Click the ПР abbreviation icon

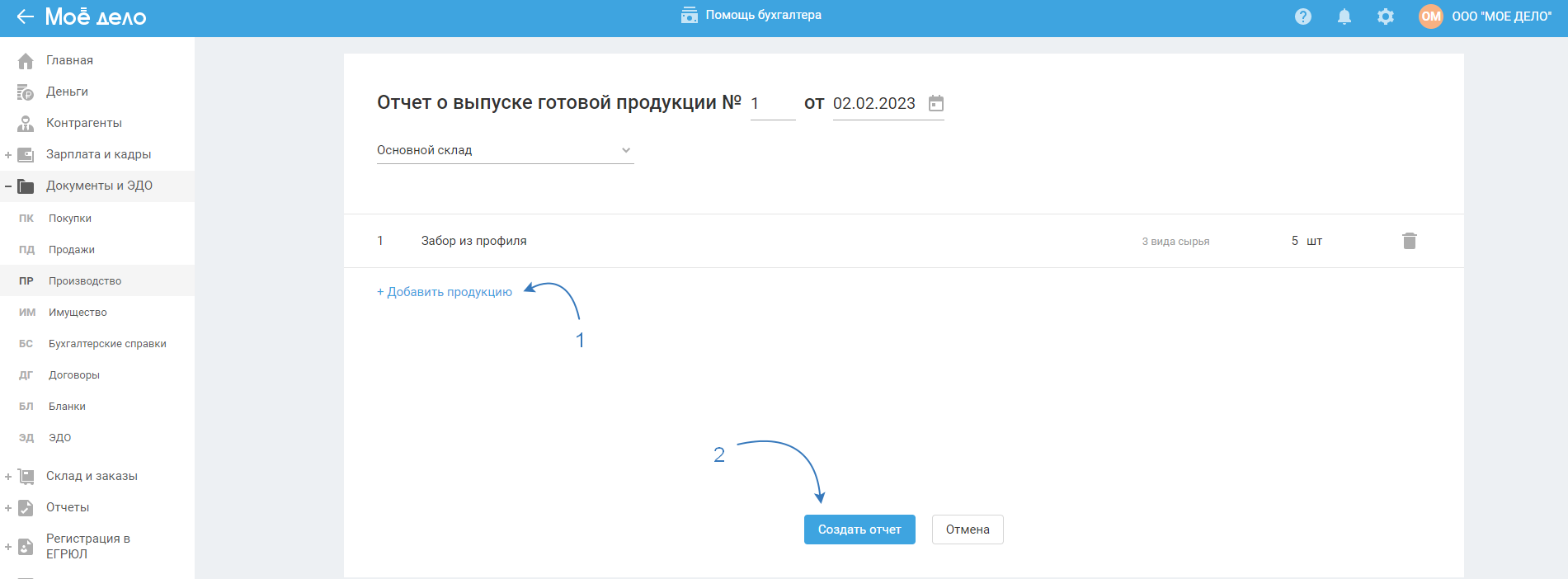click(x=26, y=281)
